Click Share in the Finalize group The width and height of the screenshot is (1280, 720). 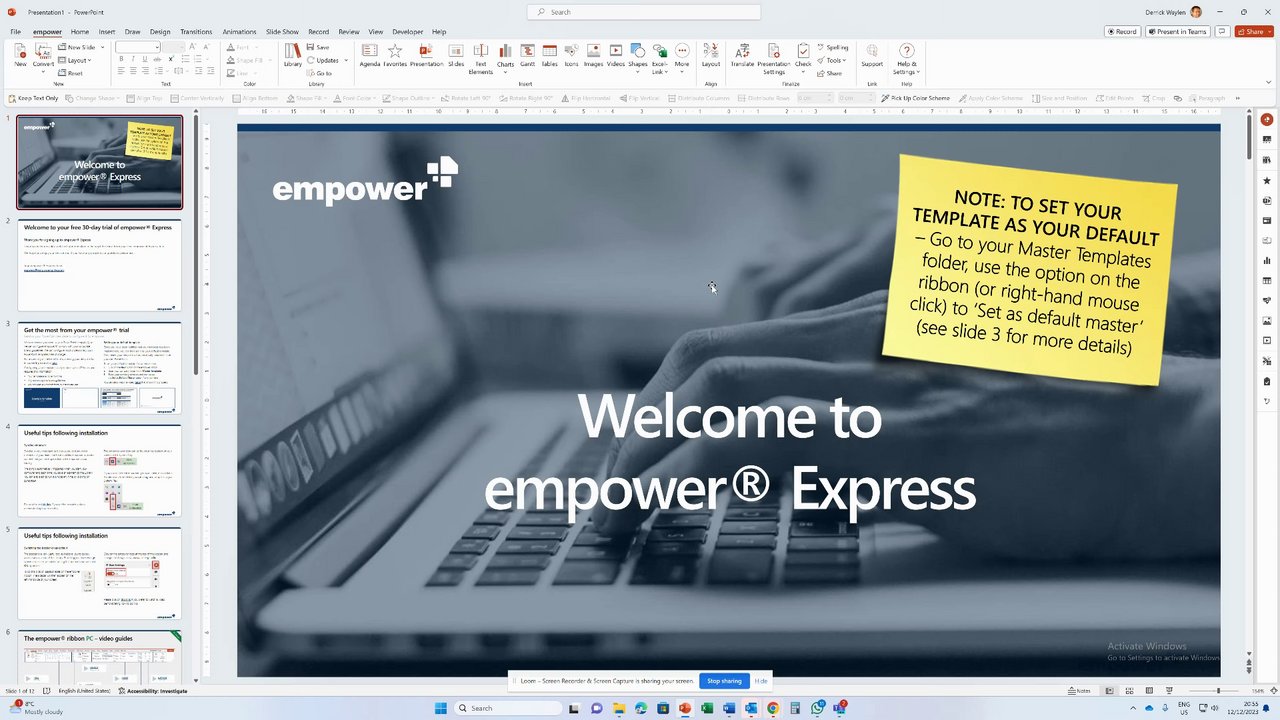pyautogui.click(x=830, y=73)
